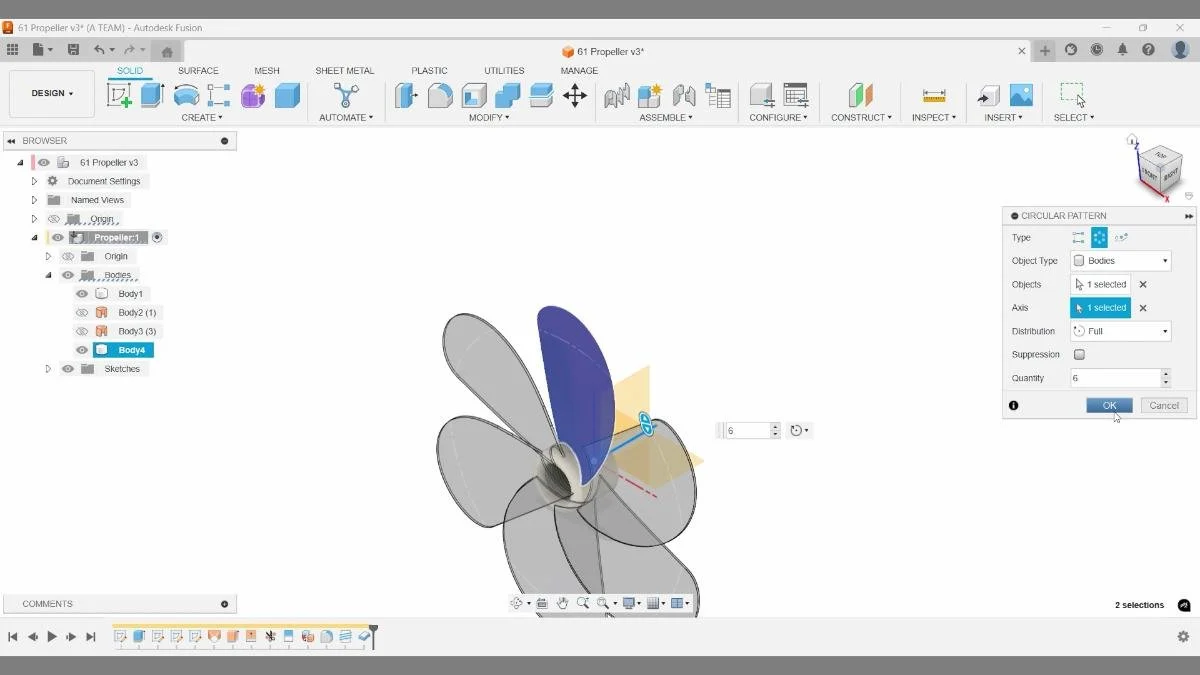Select the Create Sketch tool
The height and width of the screenshot is (675, 1200).
click(x=122, y=94)
